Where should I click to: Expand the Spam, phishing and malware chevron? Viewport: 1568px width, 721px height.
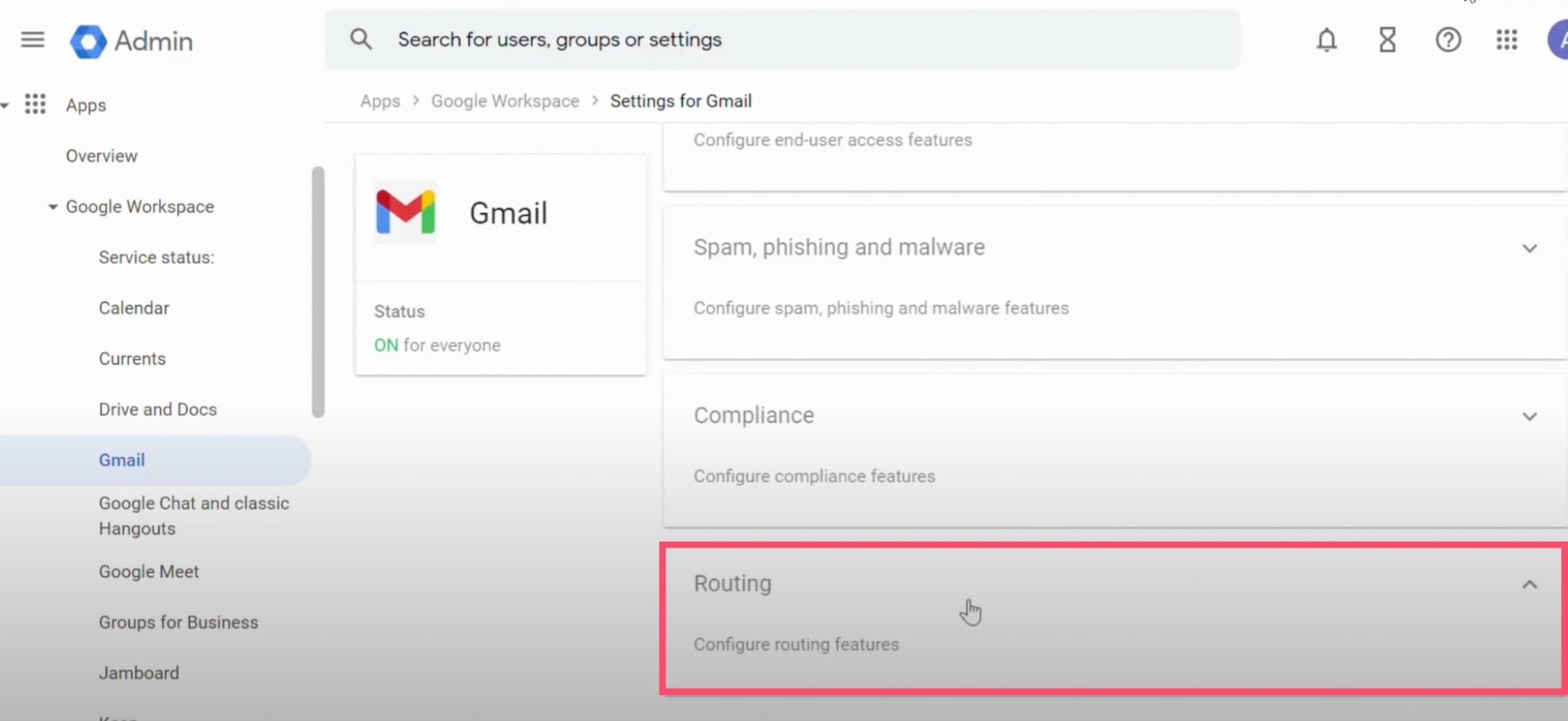[1530, 248]
